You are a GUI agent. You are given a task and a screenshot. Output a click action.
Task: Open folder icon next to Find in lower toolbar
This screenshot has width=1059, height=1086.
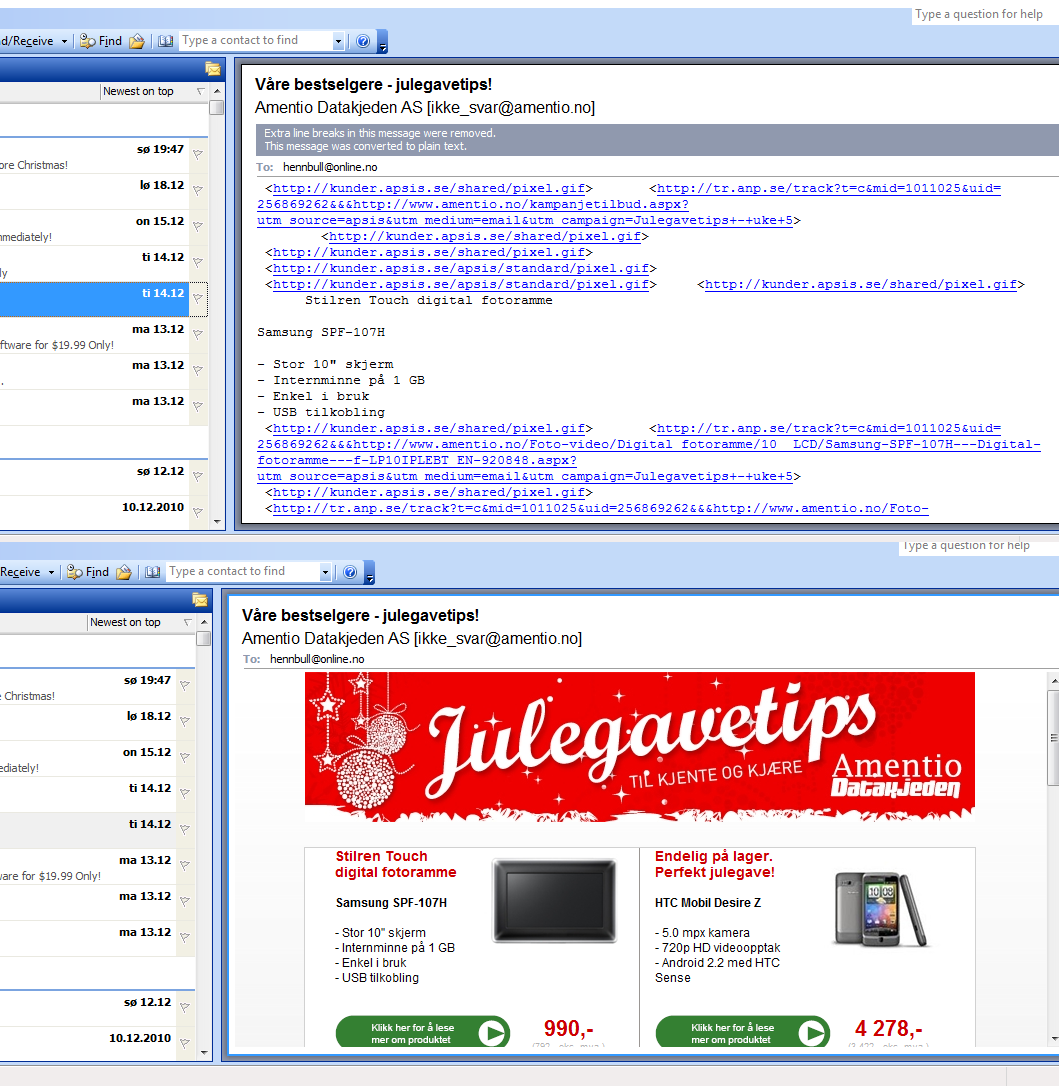click(124, 572)
